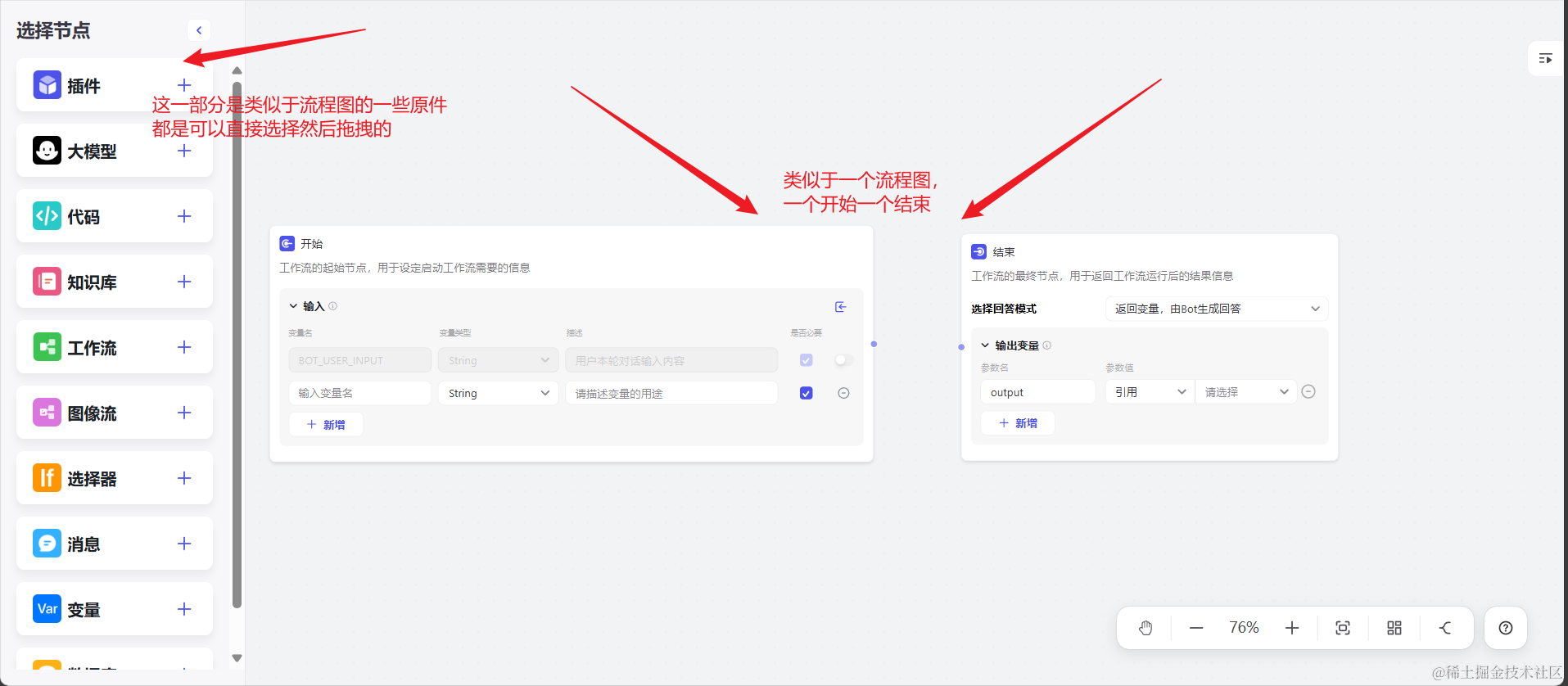Image resolution: width=1568 pixels, height=686 pixels.
Task: Open the 请选择 value dropdown
Action: pos(1245,392)
